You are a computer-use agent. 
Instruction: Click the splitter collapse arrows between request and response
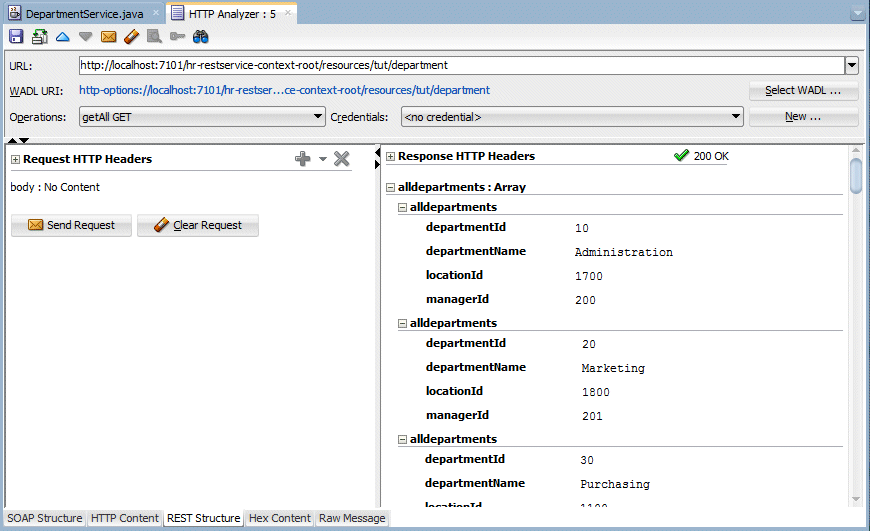coord(378,158)
